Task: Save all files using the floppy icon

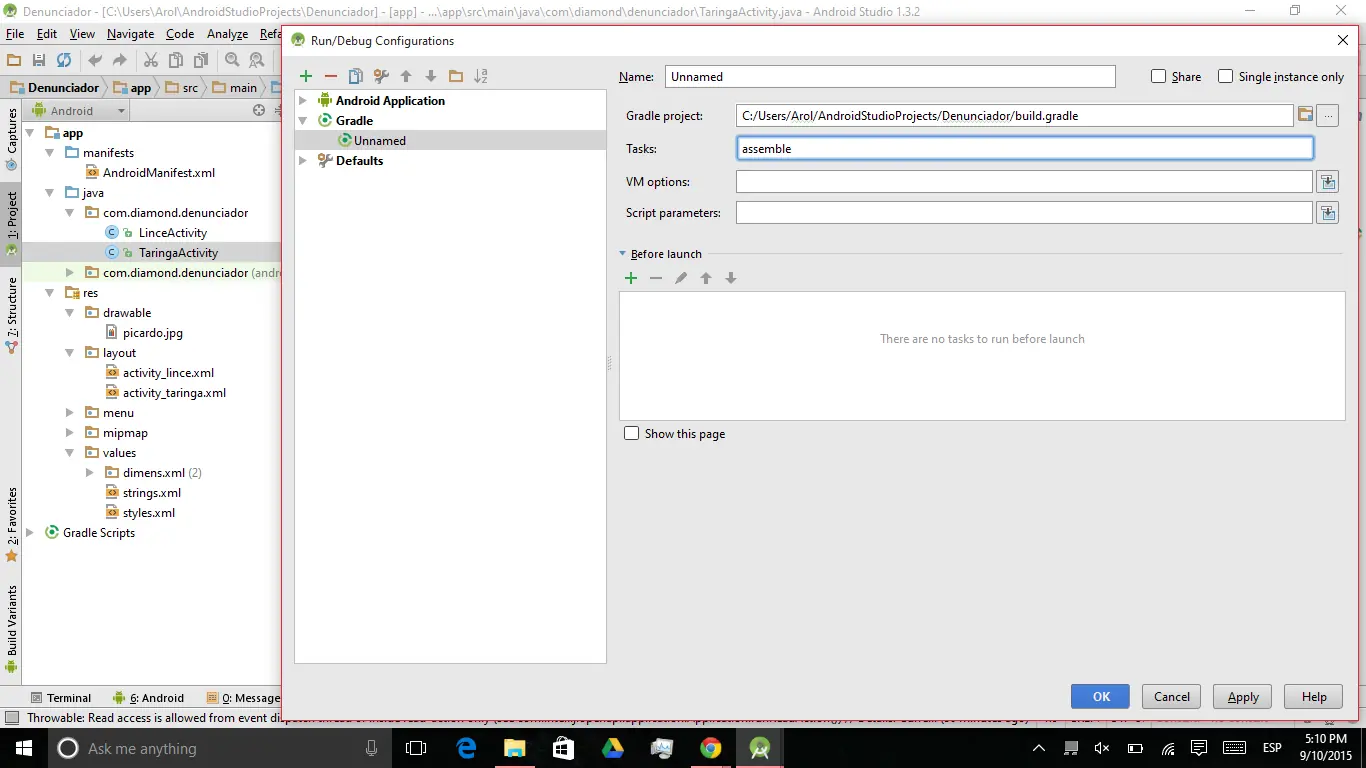Action: 39,60
